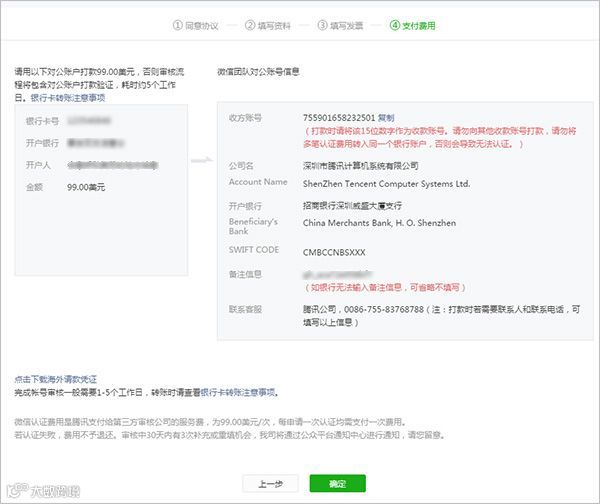
Task: Click ShenZhen Tencent Computer Systems Ltd. text
Action: (x=386, y=184)
